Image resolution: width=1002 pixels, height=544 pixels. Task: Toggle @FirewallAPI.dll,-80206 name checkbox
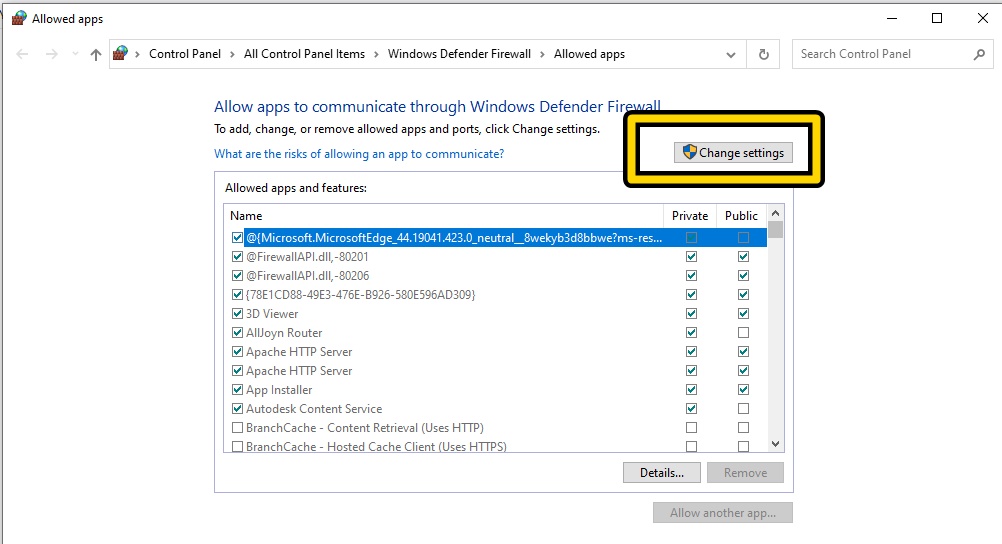tap(237, 276)
